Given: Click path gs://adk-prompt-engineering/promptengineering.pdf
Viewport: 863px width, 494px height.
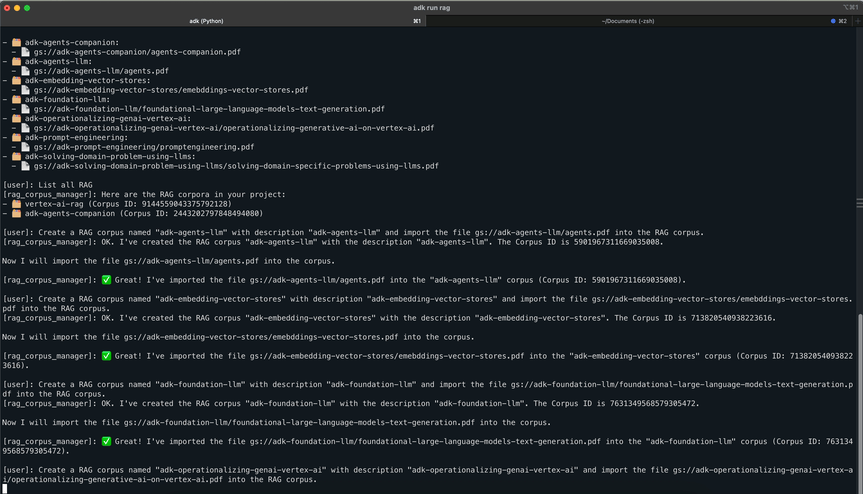Looking at the screenshot, I should pos(144,147).
